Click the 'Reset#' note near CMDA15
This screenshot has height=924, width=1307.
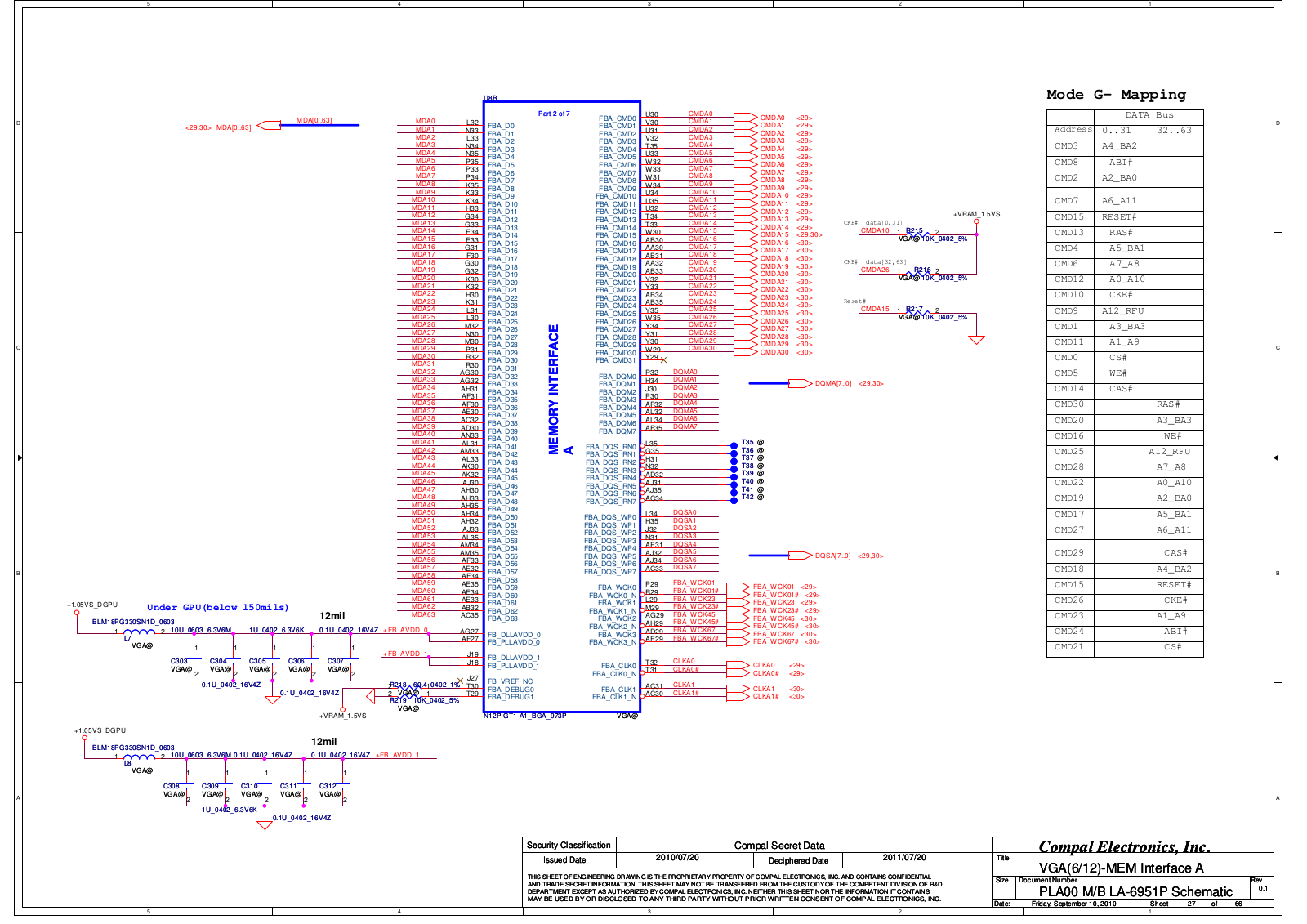854,301
